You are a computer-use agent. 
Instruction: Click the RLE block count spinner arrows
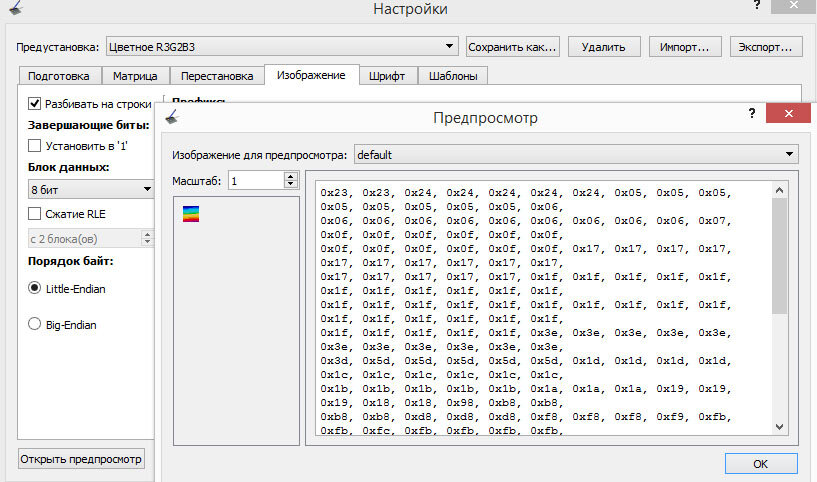(147, 239)
